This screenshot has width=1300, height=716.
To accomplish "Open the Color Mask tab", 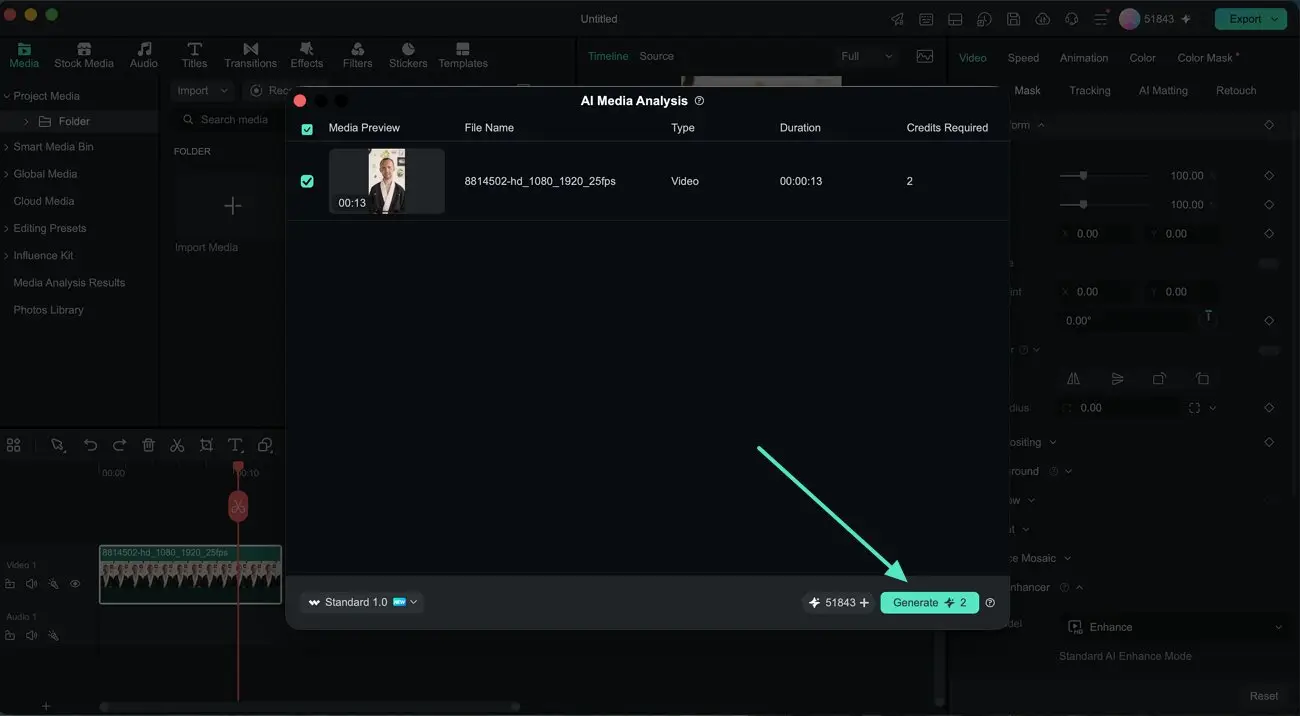I will (1207, 58).
